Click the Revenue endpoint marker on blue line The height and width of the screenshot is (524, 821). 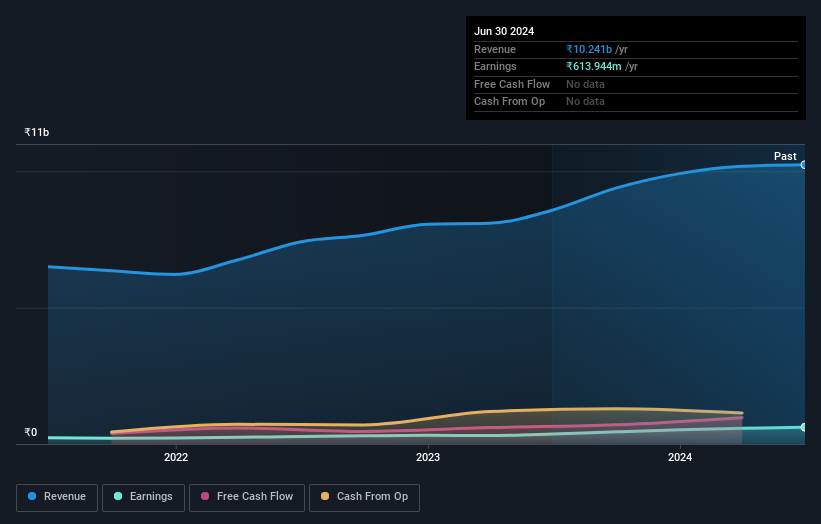(804, 165)
